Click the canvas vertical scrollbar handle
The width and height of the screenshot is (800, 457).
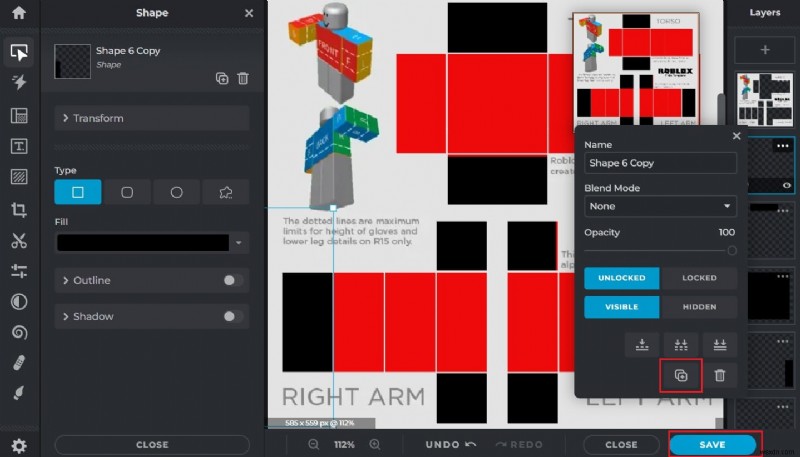click(721, 109)
